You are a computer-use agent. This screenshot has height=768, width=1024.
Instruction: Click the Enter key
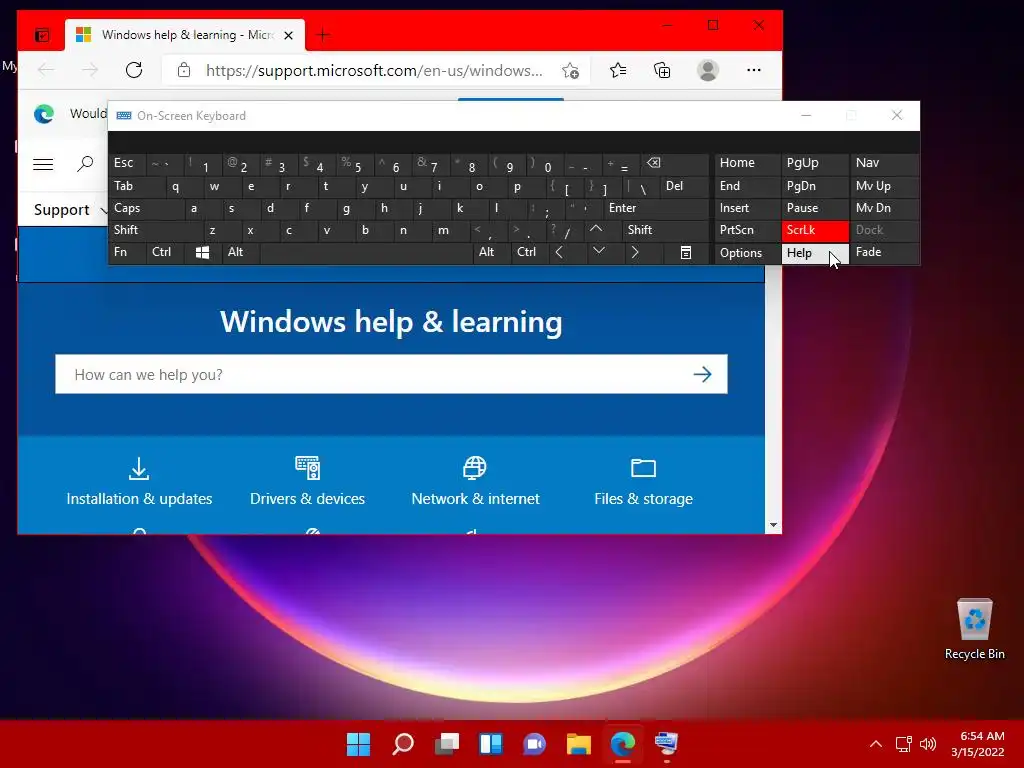click(x=656, y=208)
